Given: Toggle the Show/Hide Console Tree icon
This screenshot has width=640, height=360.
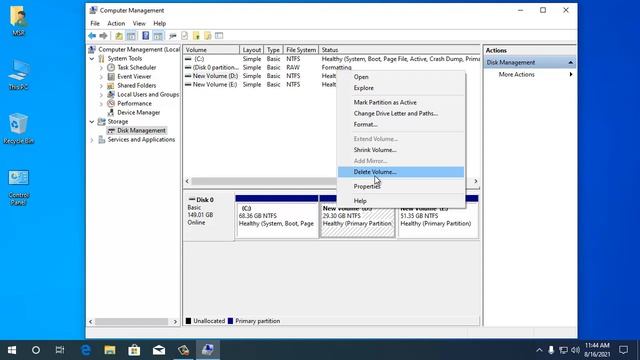Looking at the screenshot, I should tap(131, 36).
